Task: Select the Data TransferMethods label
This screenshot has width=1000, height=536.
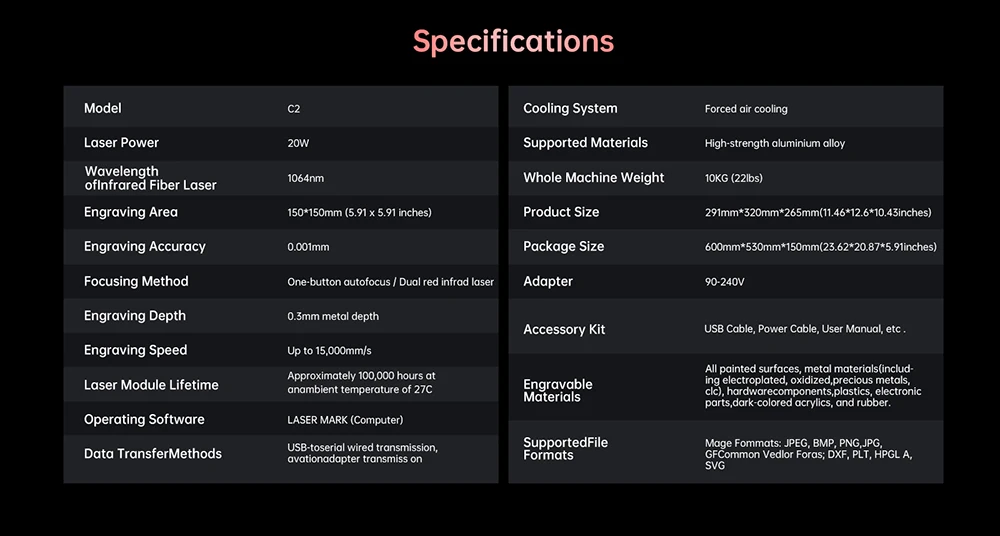Action: pyautogui.click(x=153, y=454)
